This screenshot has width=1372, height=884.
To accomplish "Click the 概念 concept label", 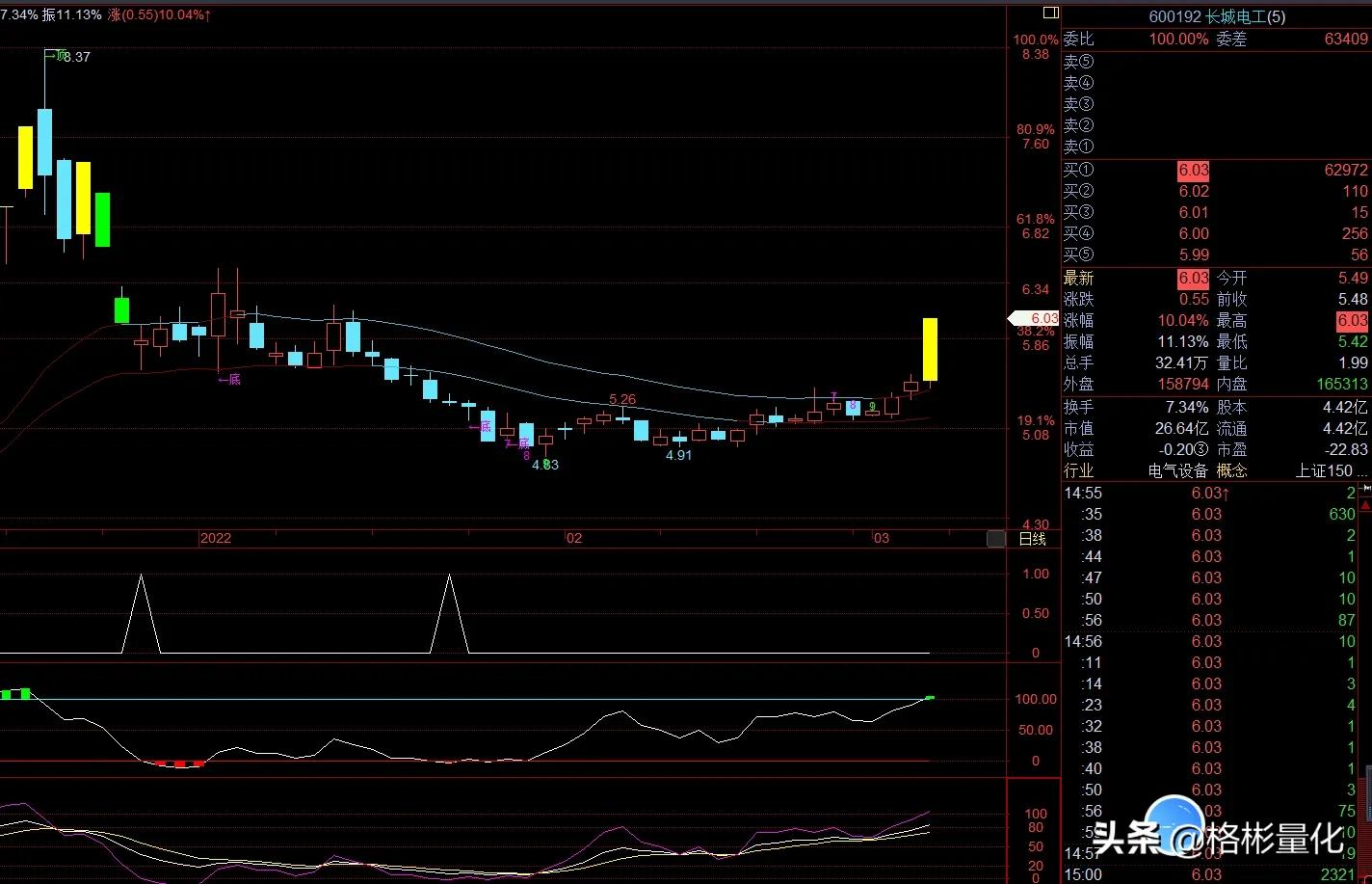I will (1232, 470).
